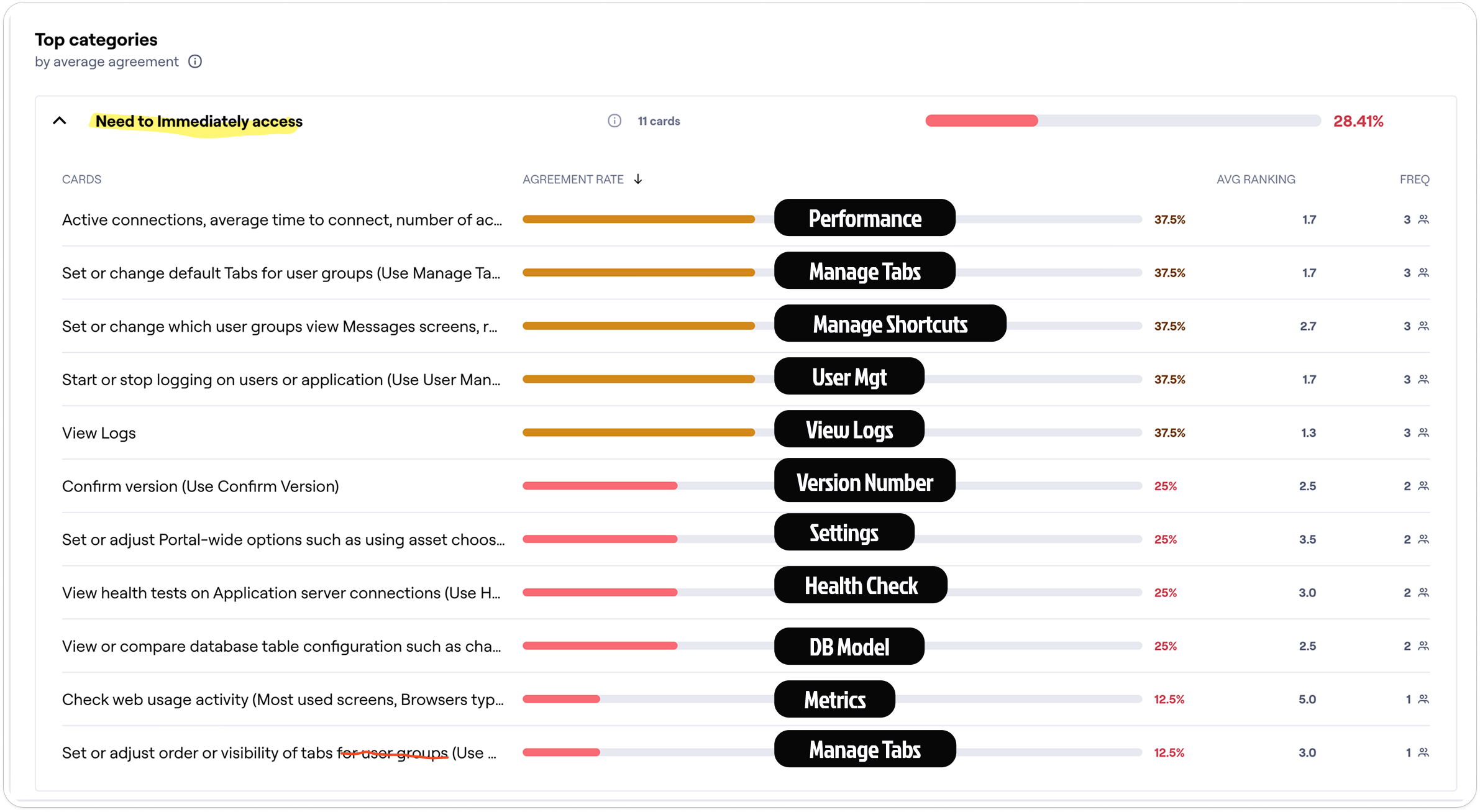Click the people icon beside the Metrics row
The image size is (1480, 812).
[1422, 698]
